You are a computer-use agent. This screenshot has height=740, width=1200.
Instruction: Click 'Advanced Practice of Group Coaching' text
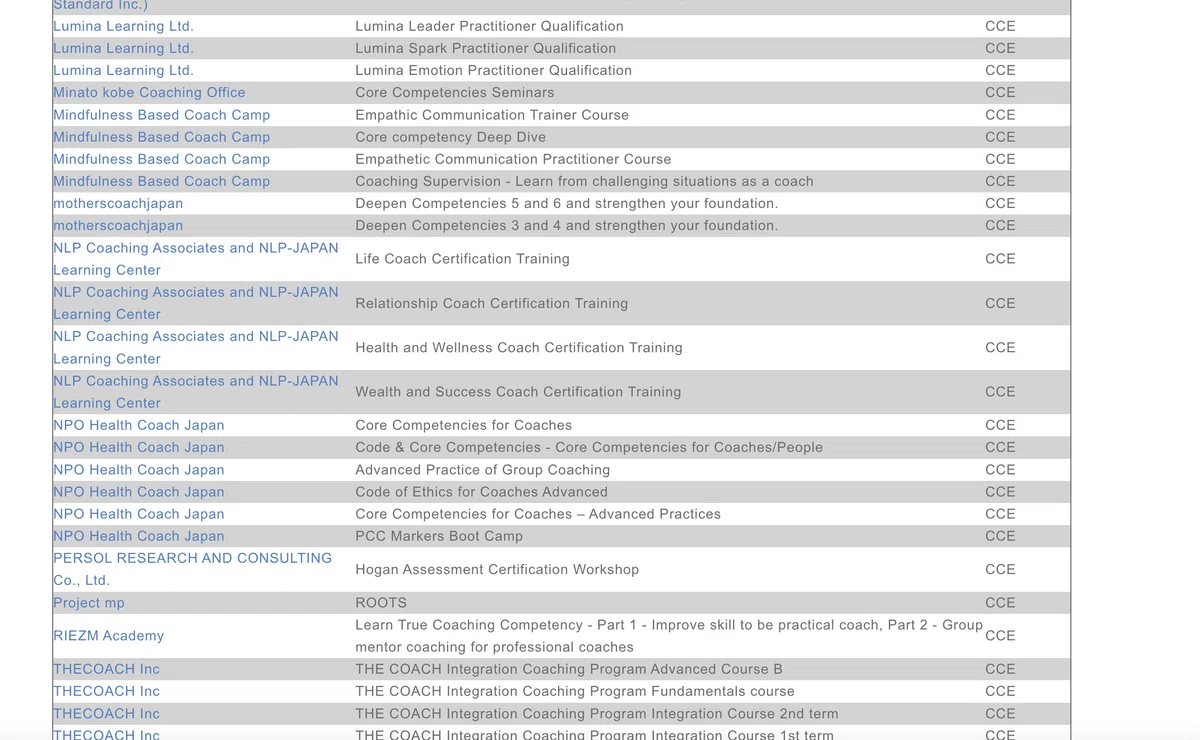point(483,469)
